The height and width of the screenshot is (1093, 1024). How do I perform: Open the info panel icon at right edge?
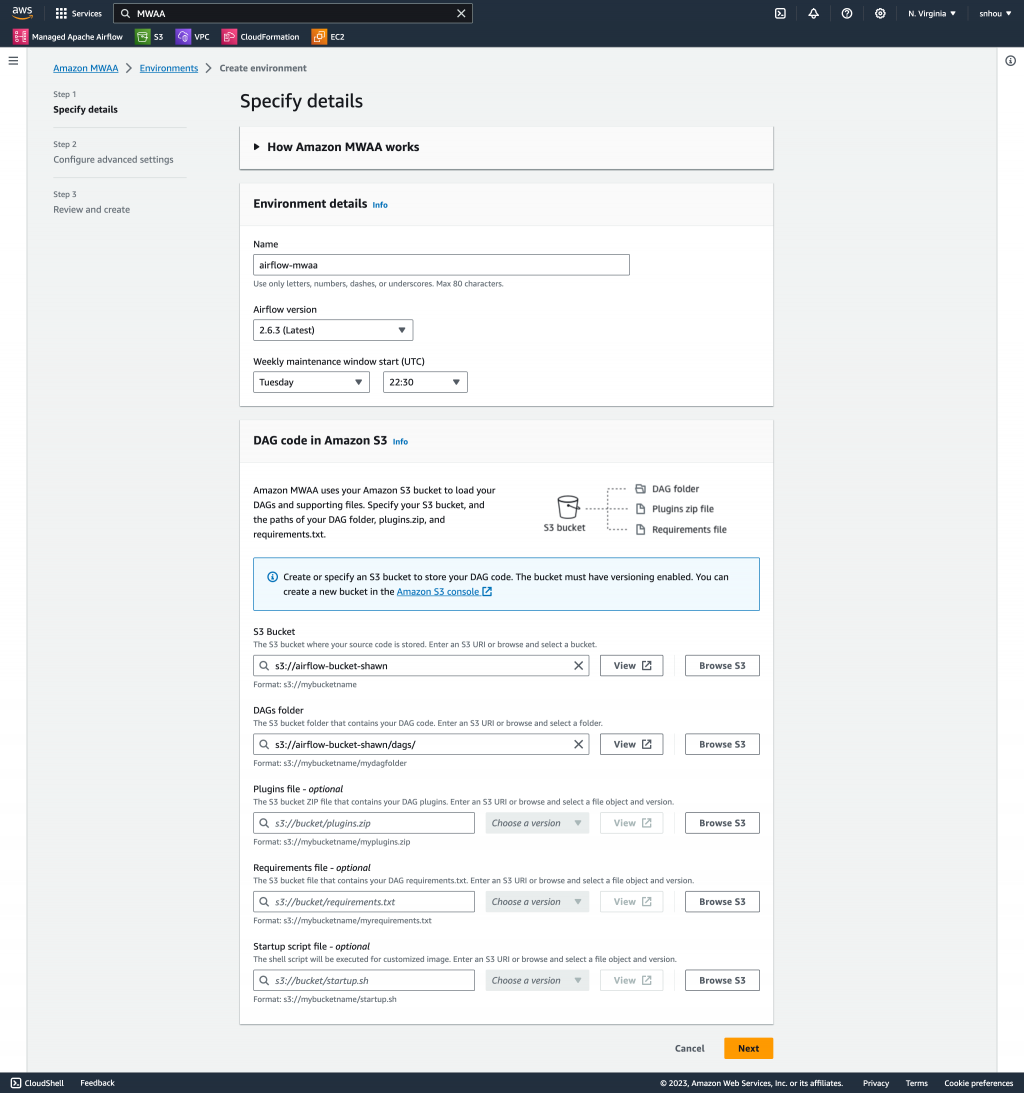pyautogui.click(x=1010, y=61)
